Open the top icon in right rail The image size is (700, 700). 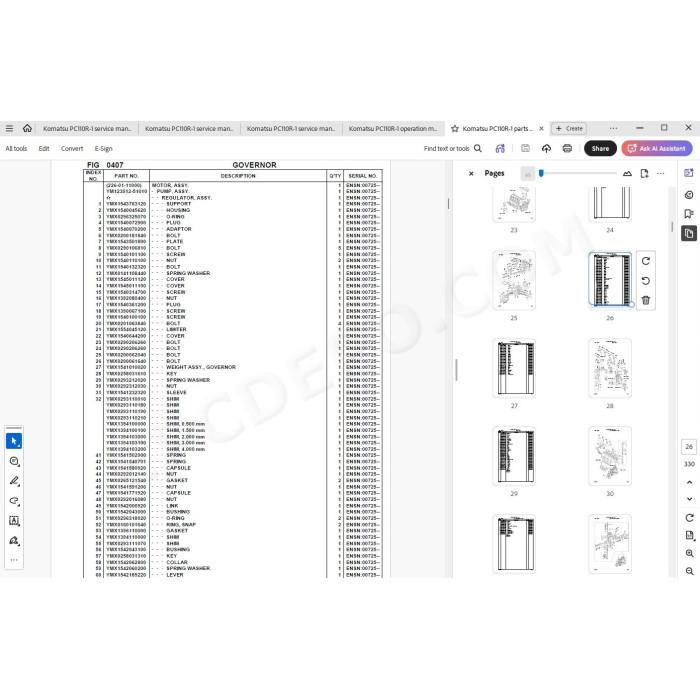click(x=689, y=173)
